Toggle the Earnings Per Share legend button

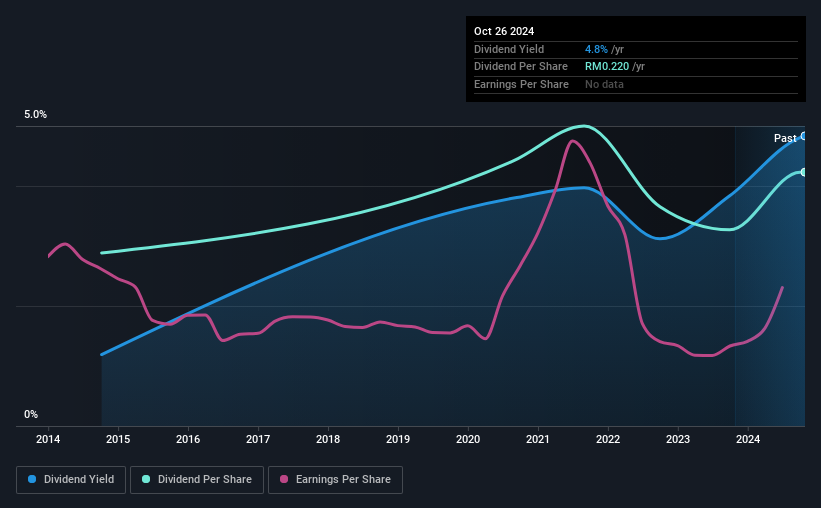[x=335, y=480]
